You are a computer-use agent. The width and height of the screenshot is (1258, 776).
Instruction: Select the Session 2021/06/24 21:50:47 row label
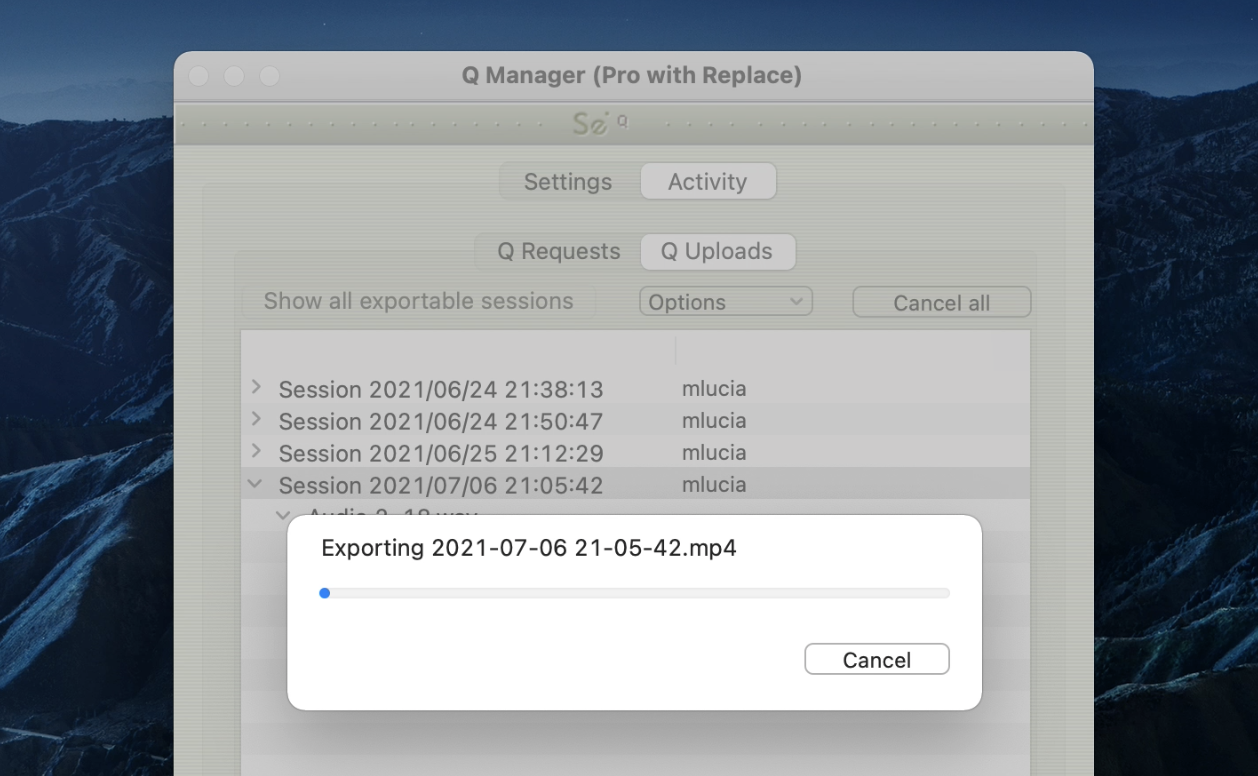[x=440, y=421]
